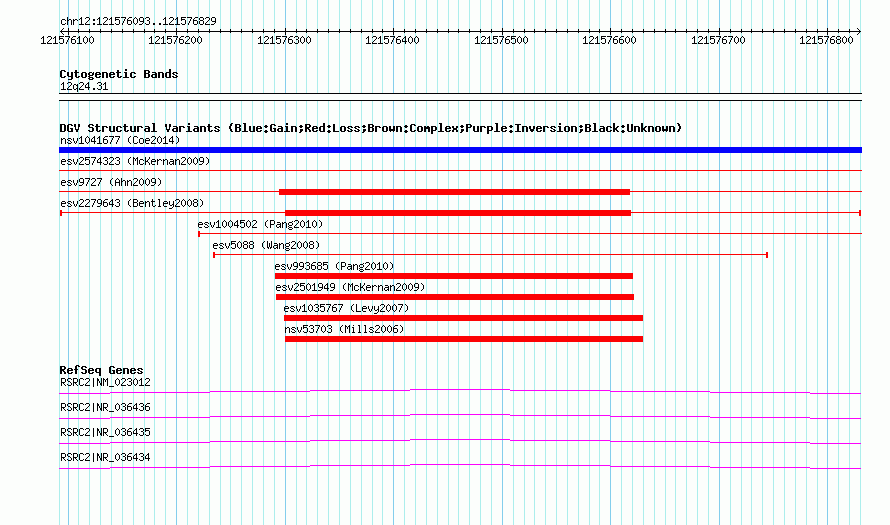
Task: Click the red loss bar for esv2501949
Action: (455, 297)
